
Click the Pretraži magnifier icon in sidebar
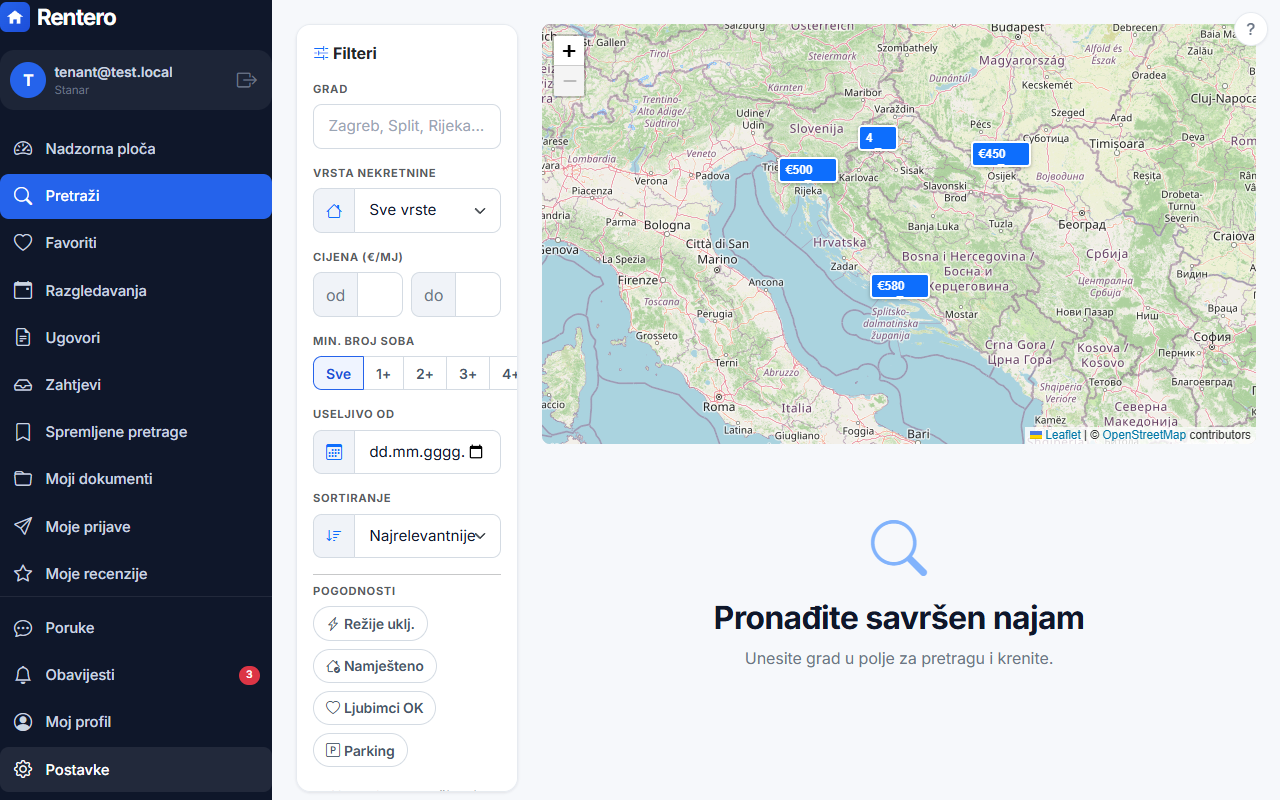click(23, 196)
